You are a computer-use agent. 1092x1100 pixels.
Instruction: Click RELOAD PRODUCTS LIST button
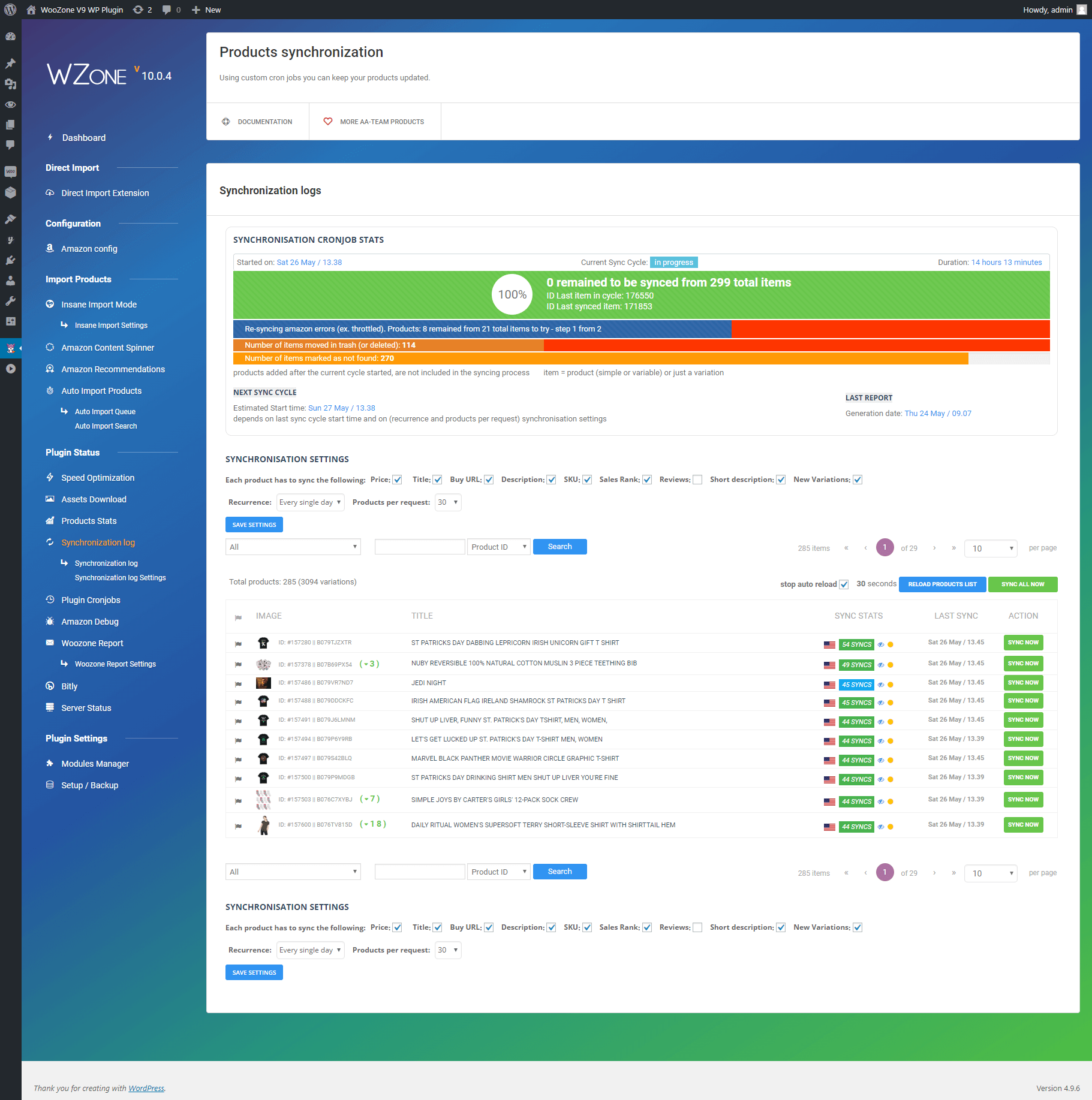pyautogui.click(x=943, y=584)
